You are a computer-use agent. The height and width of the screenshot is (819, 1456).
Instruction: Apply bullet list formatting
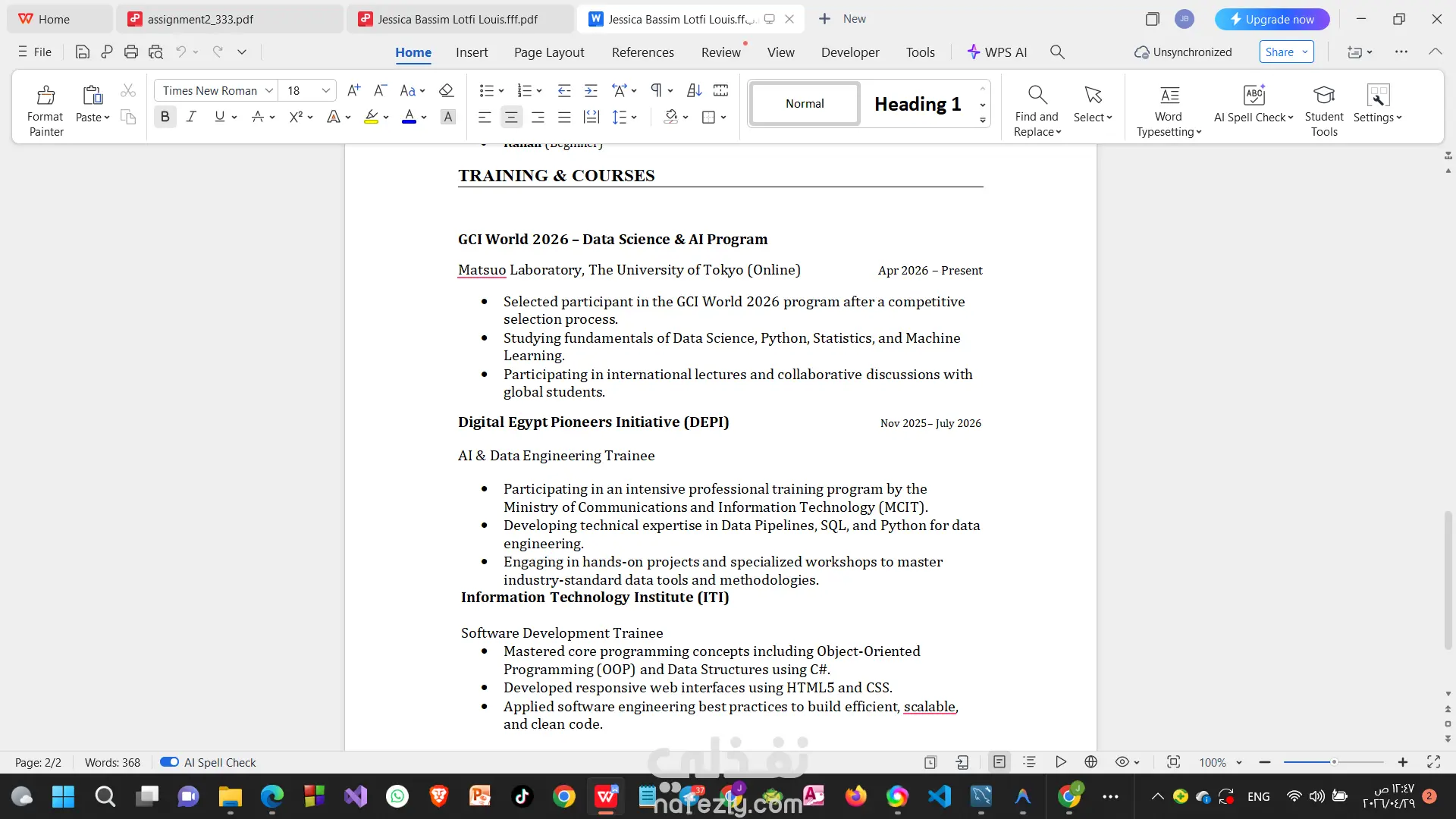click(486, 91)
